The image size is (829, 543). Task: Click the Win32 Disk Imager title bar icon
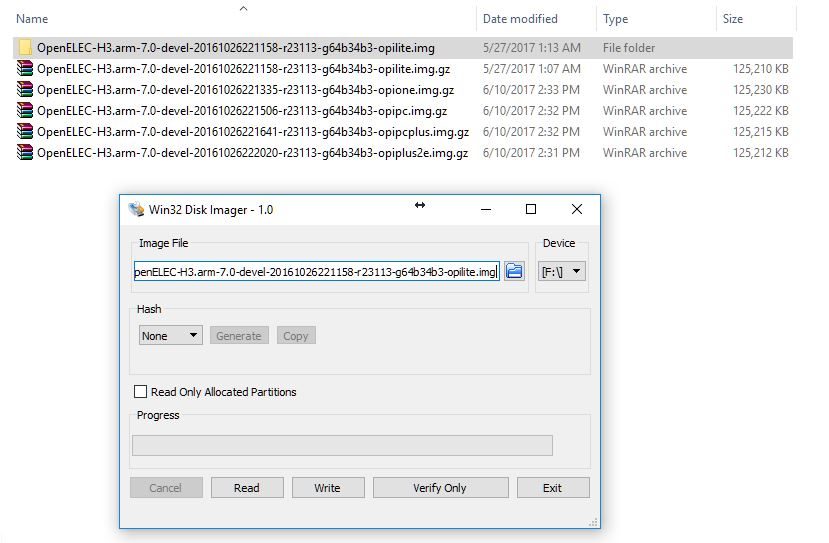pyautogui.click(x=136, y=209)
